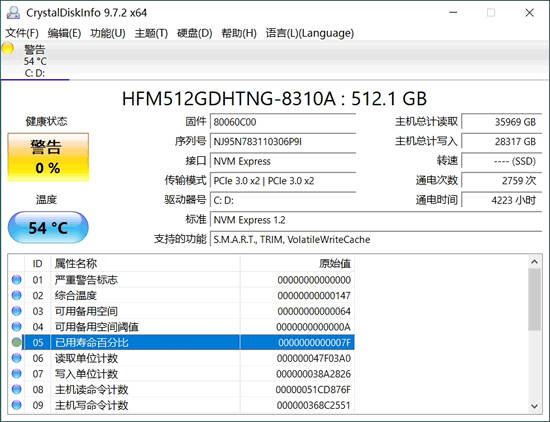
Task: Select row 严重警告标志
Action: [182, 280]
